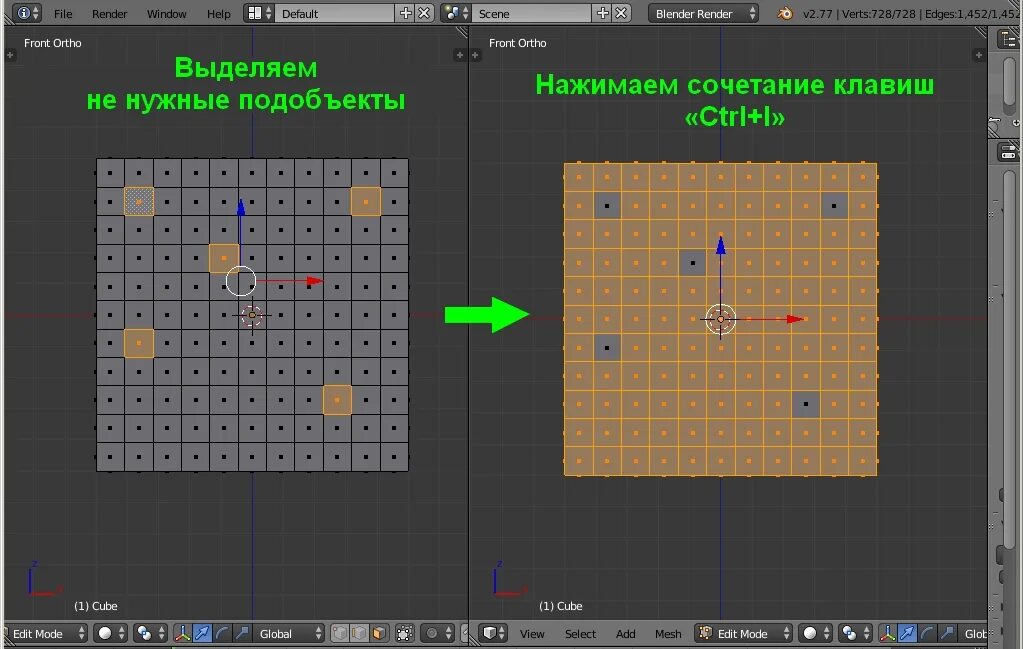Click the selected top-left face in left viewport
Viewport: 1023px width, 649px height.
pos(139,202)
